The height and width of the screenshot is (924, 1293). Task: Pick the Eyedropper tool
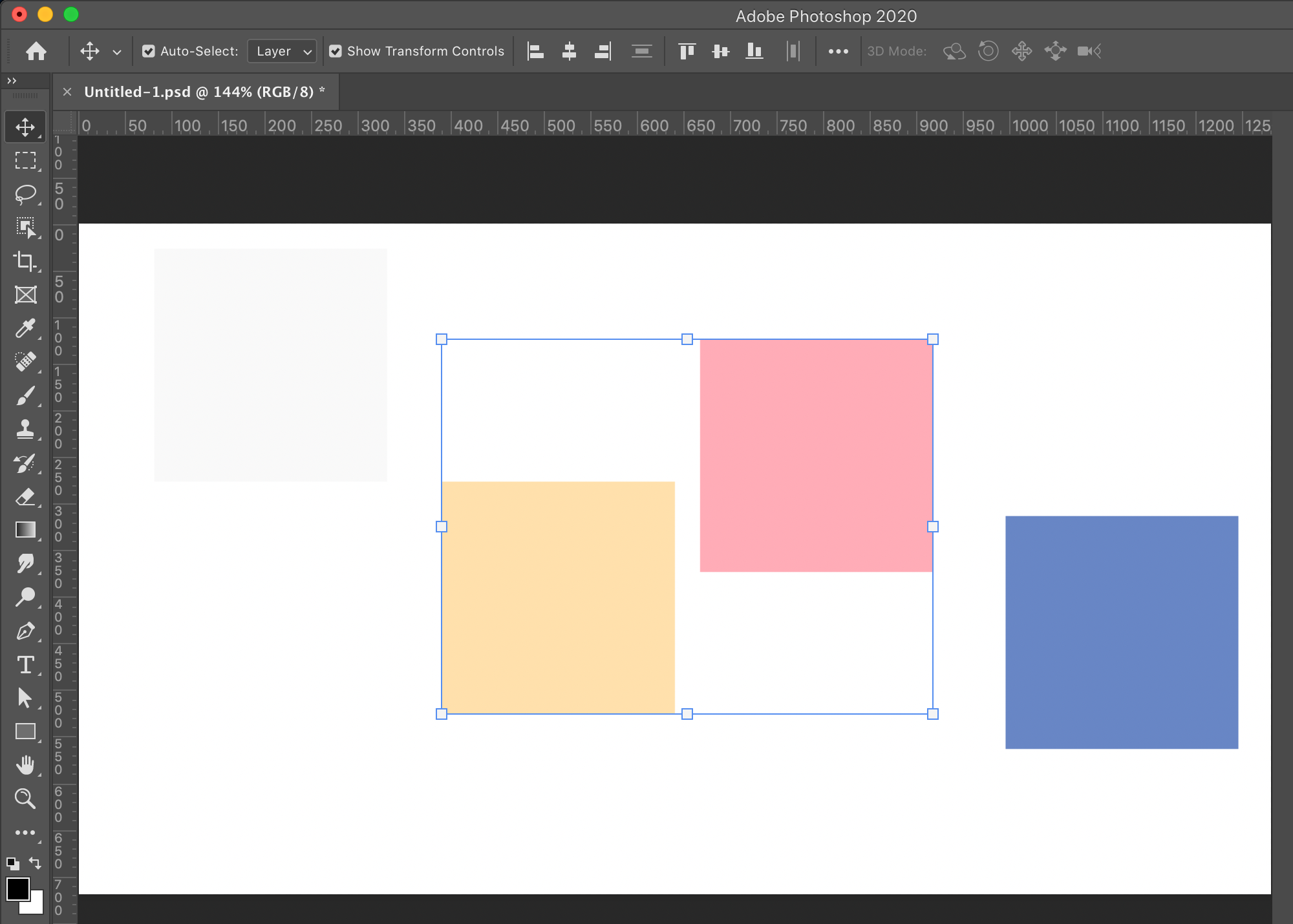(25, 328)
